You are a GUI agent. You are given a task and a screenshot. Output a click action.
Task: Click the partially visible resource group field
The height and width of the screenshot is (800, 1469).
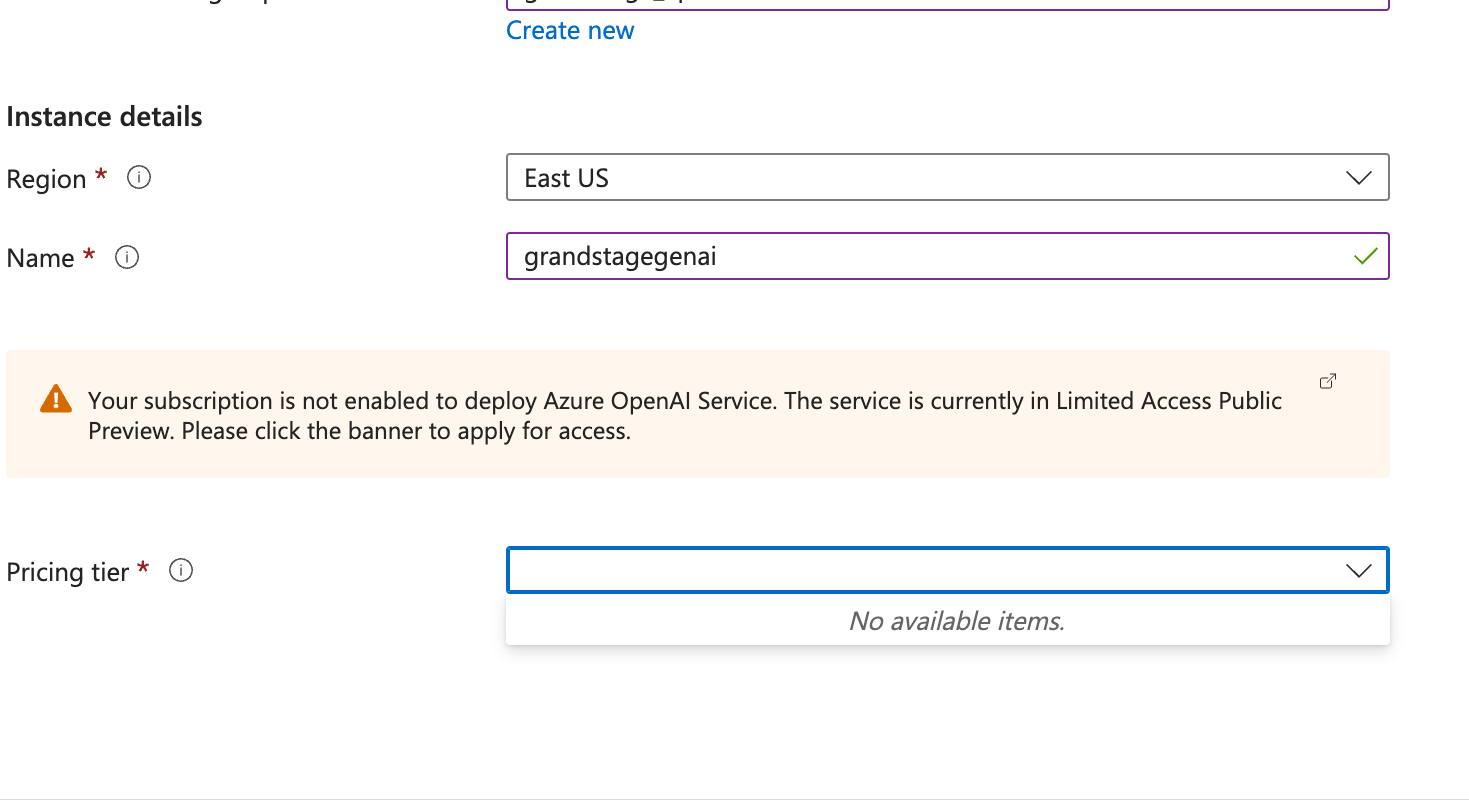tap(947, 5)
